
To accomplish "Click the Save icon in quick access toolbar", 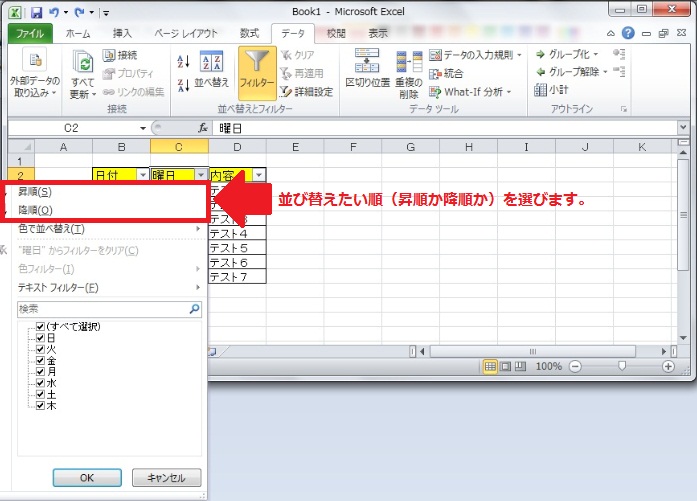I will point(36,12).
